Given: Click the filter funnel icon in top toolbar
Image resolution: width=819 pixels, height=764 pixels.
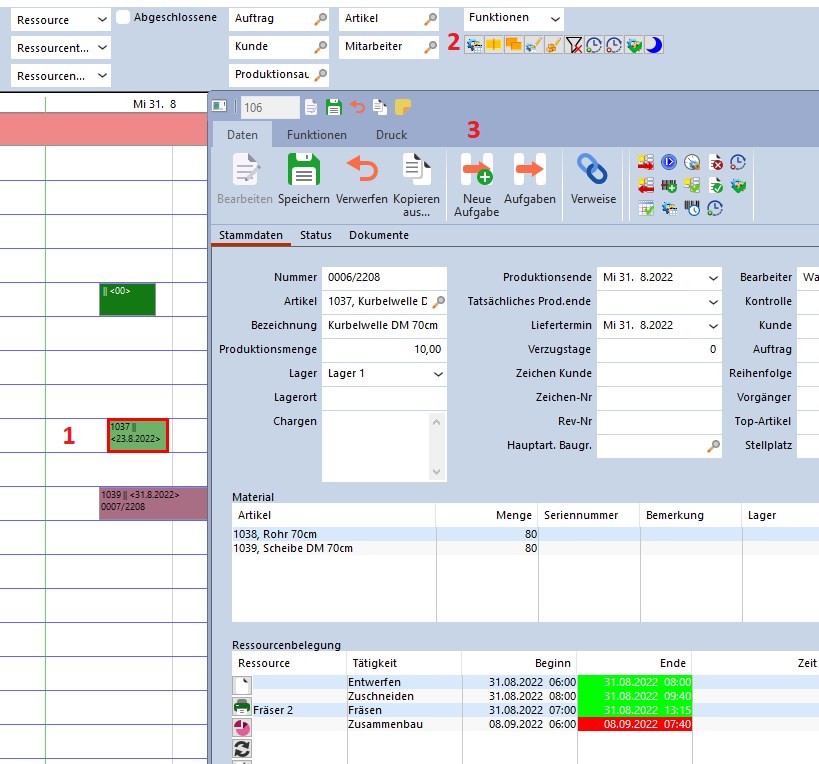Looking at the screenshot, I should [x=574, y=45].
